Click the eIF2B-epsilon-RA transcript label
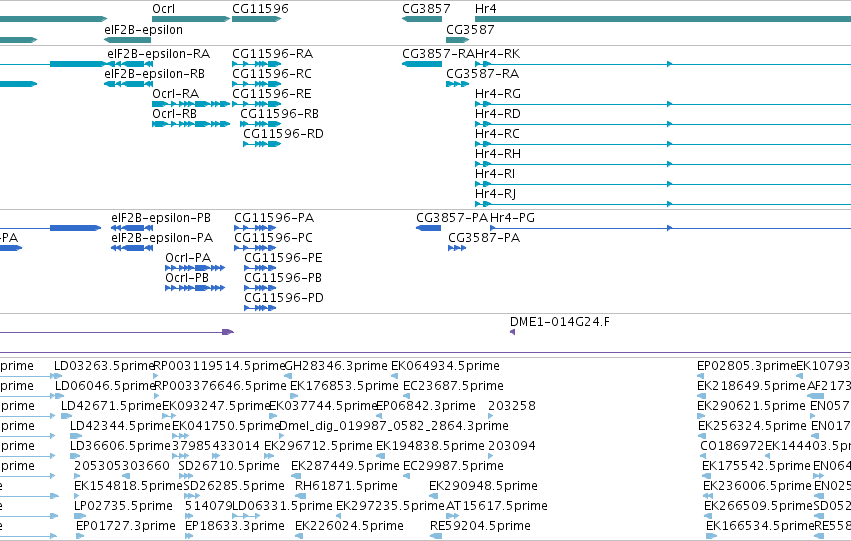Screen dimensions: 851x541 [x=158, y=54]
